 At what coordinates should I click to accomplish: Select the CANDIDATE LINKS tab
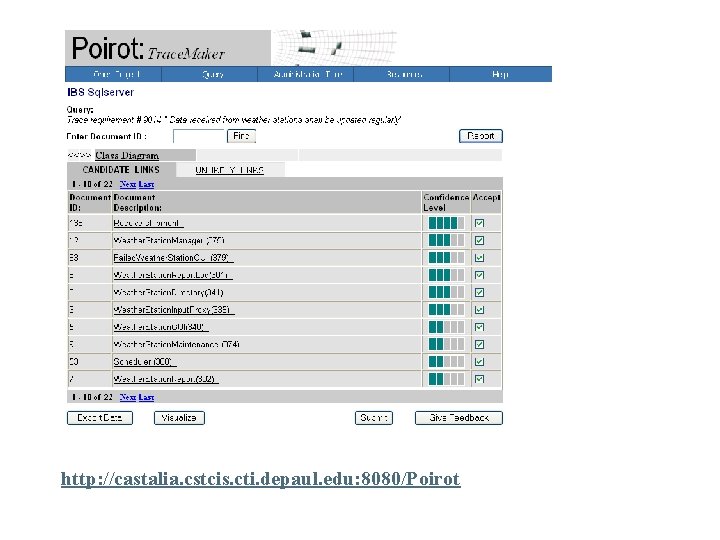(x=121, y=170)
